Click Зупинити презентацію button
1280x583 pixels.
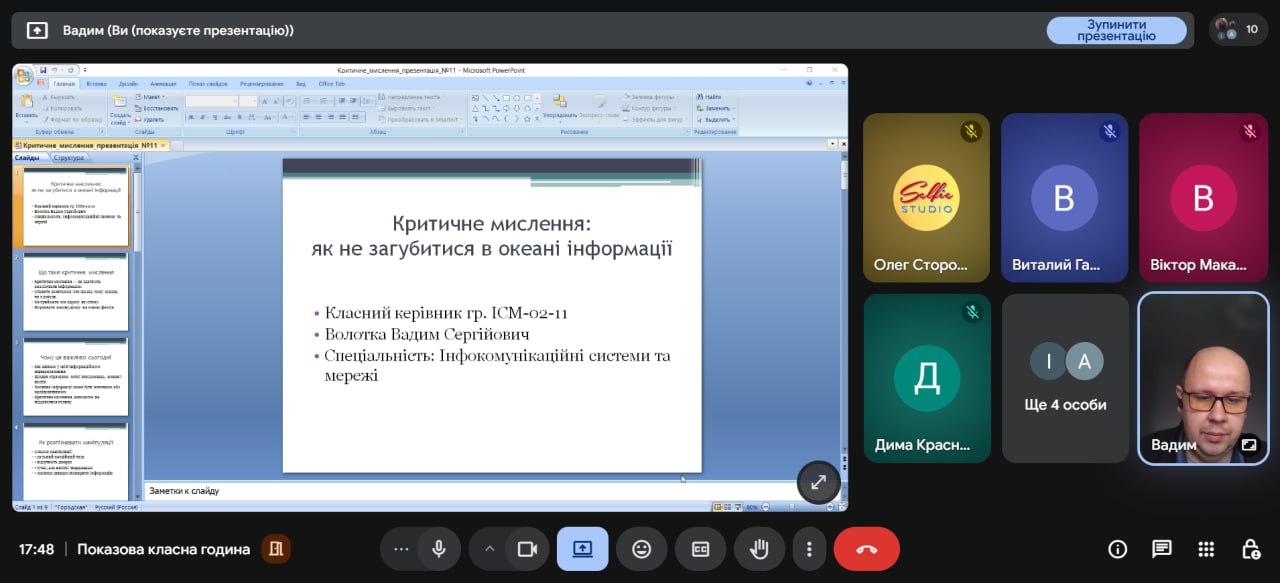(1116, 30)
